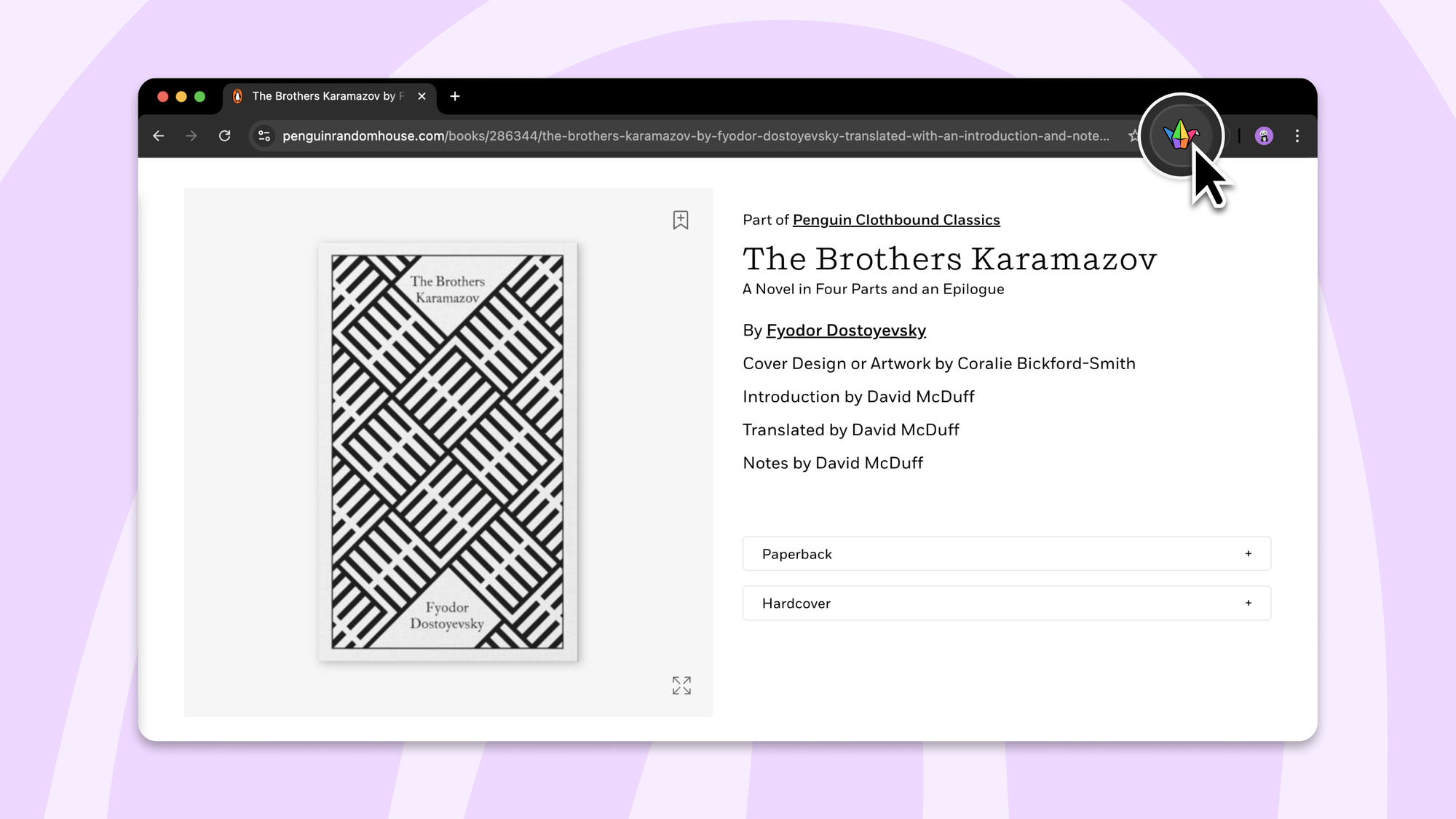Open the Fyodor Dostoyevsky author link

[x=845, y=331]
